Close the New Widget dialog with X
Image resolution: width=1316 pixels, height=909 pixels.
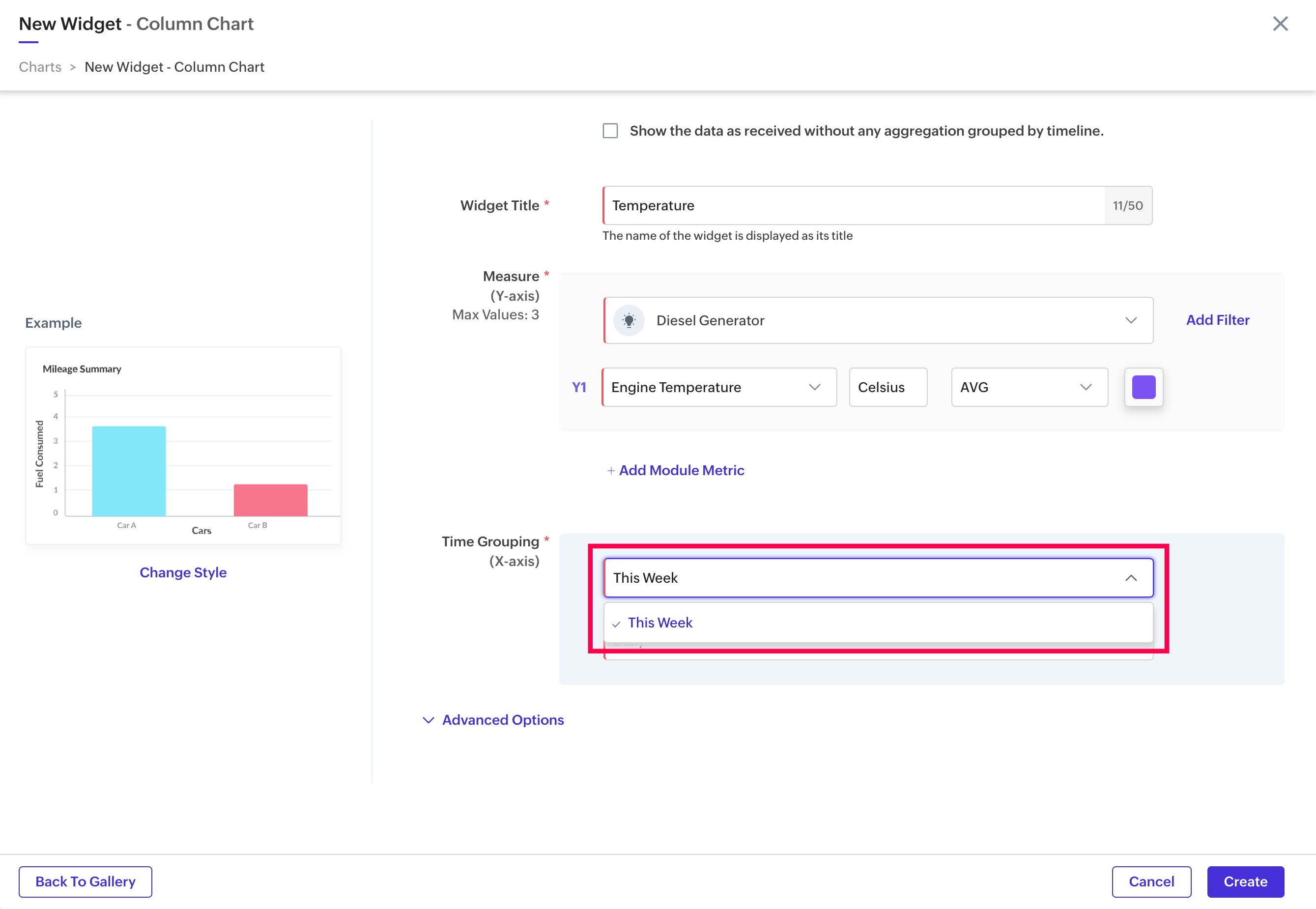(1280, 24)
